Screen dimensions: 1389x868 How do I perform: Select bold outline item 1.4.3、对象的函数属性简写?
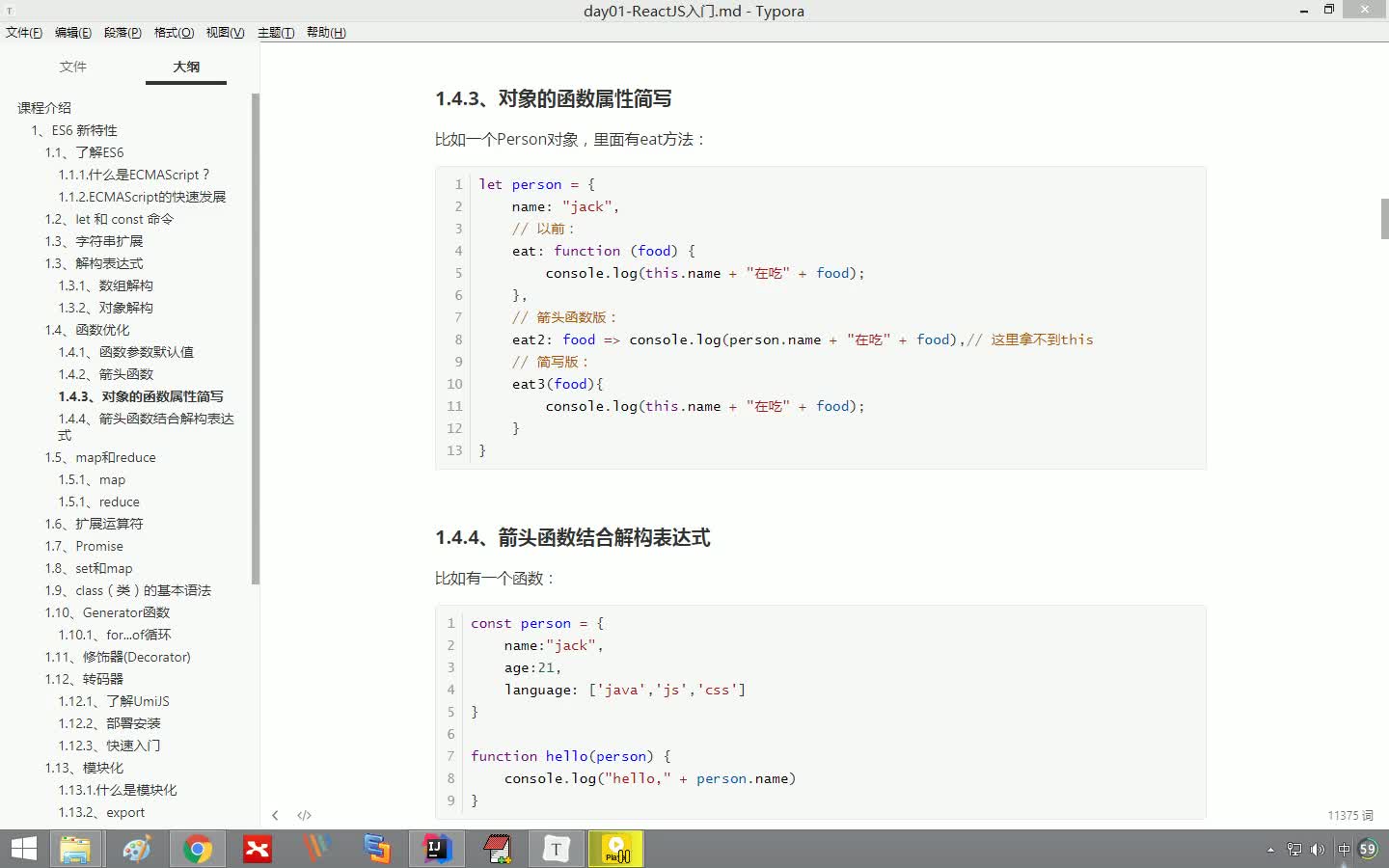coord(141,396)
